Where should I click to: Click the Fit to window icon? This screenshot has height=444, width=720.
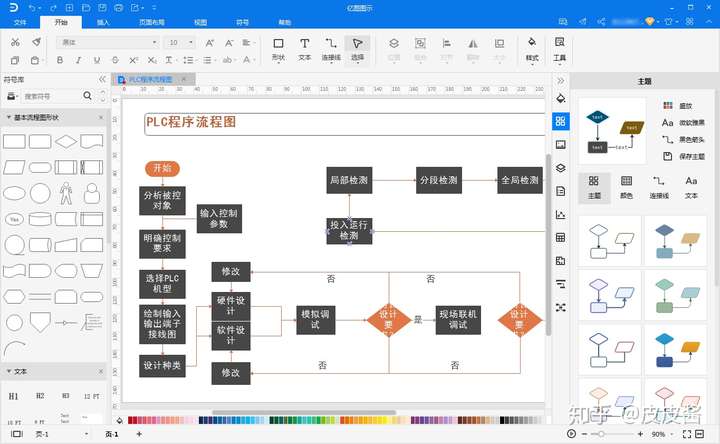click(x=687, y=433)
